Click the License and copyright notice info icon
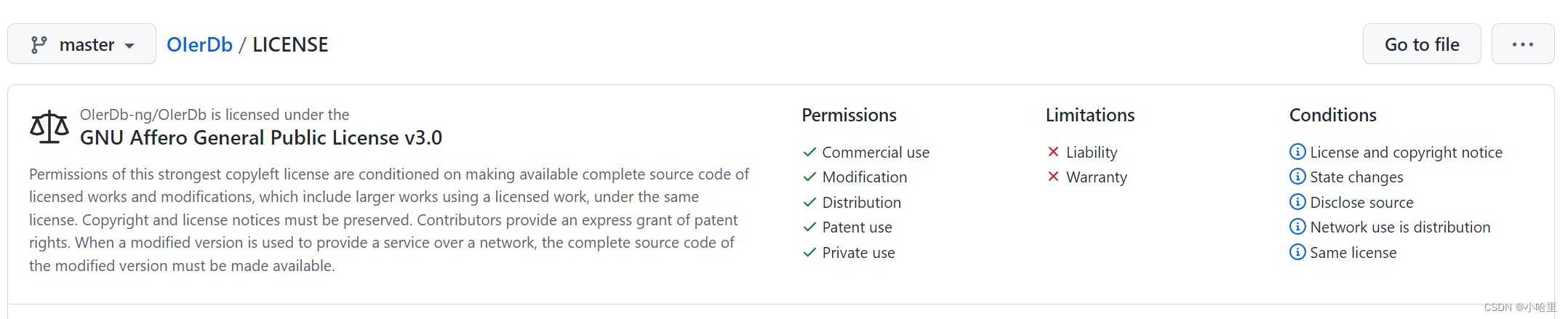 point(1297,152)
